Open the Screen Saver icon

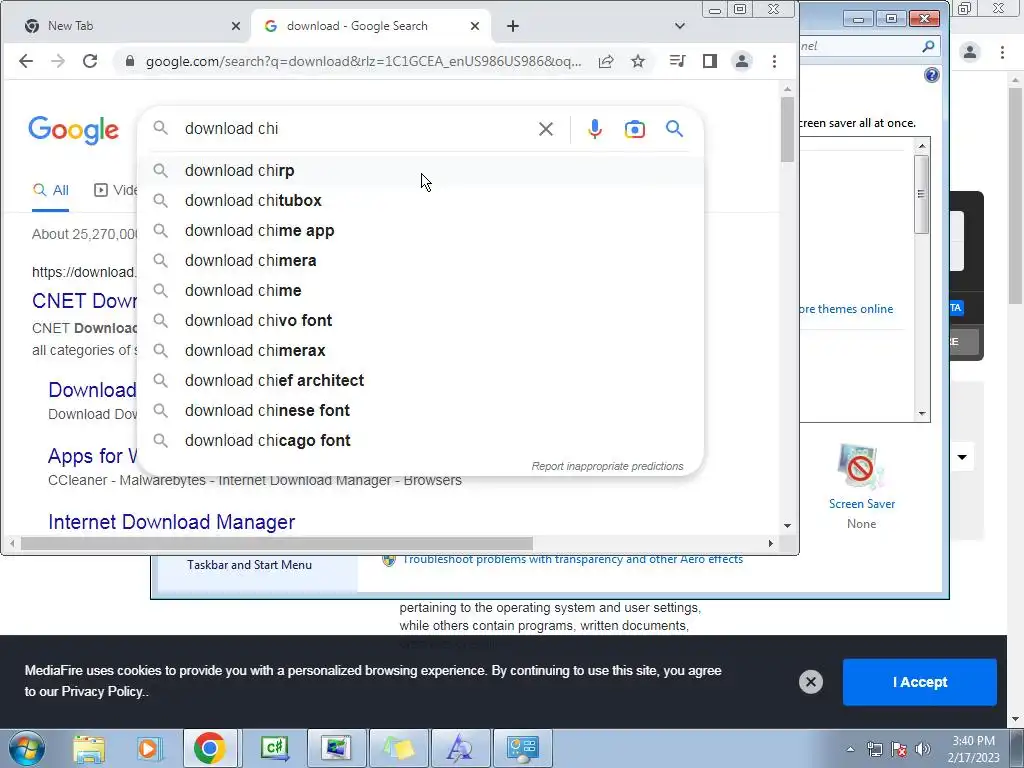coord(861,467)
